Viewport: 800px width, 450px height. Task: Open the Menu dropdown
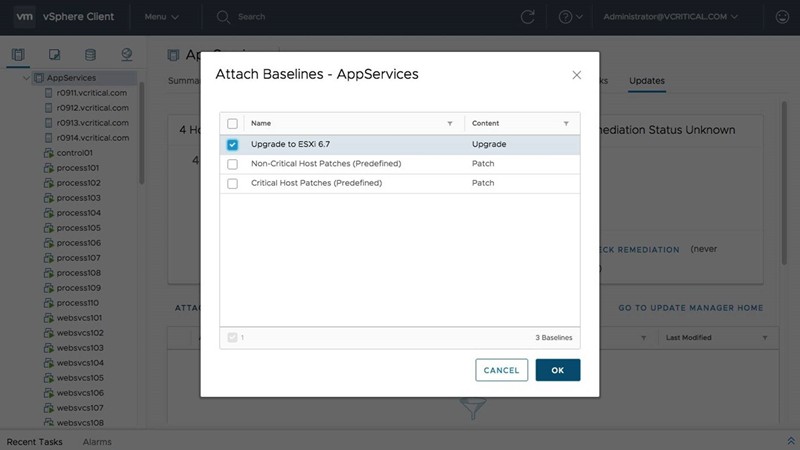click(161, 17)
